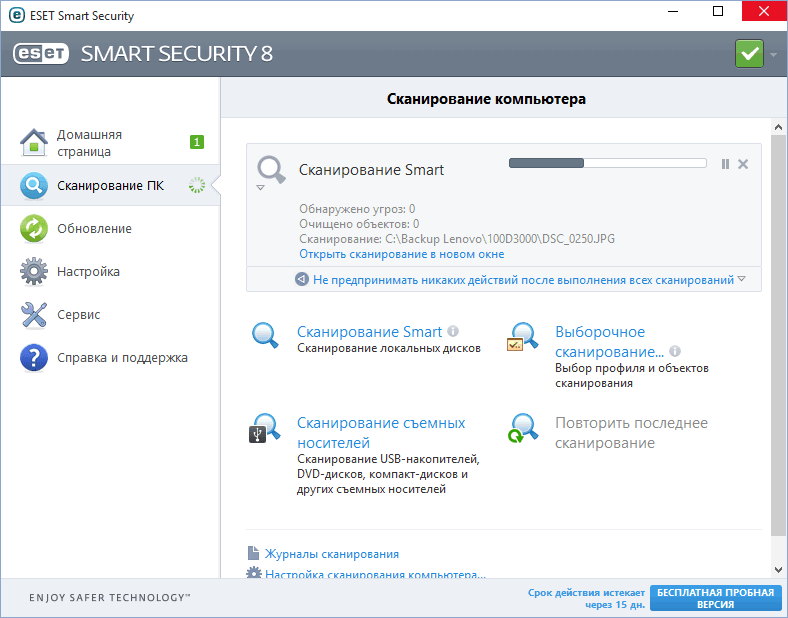Image resolution: width=788 pixels, height=618 pixels.
Task: Cancel the running Smart scan with X
Action: (743, 164)
